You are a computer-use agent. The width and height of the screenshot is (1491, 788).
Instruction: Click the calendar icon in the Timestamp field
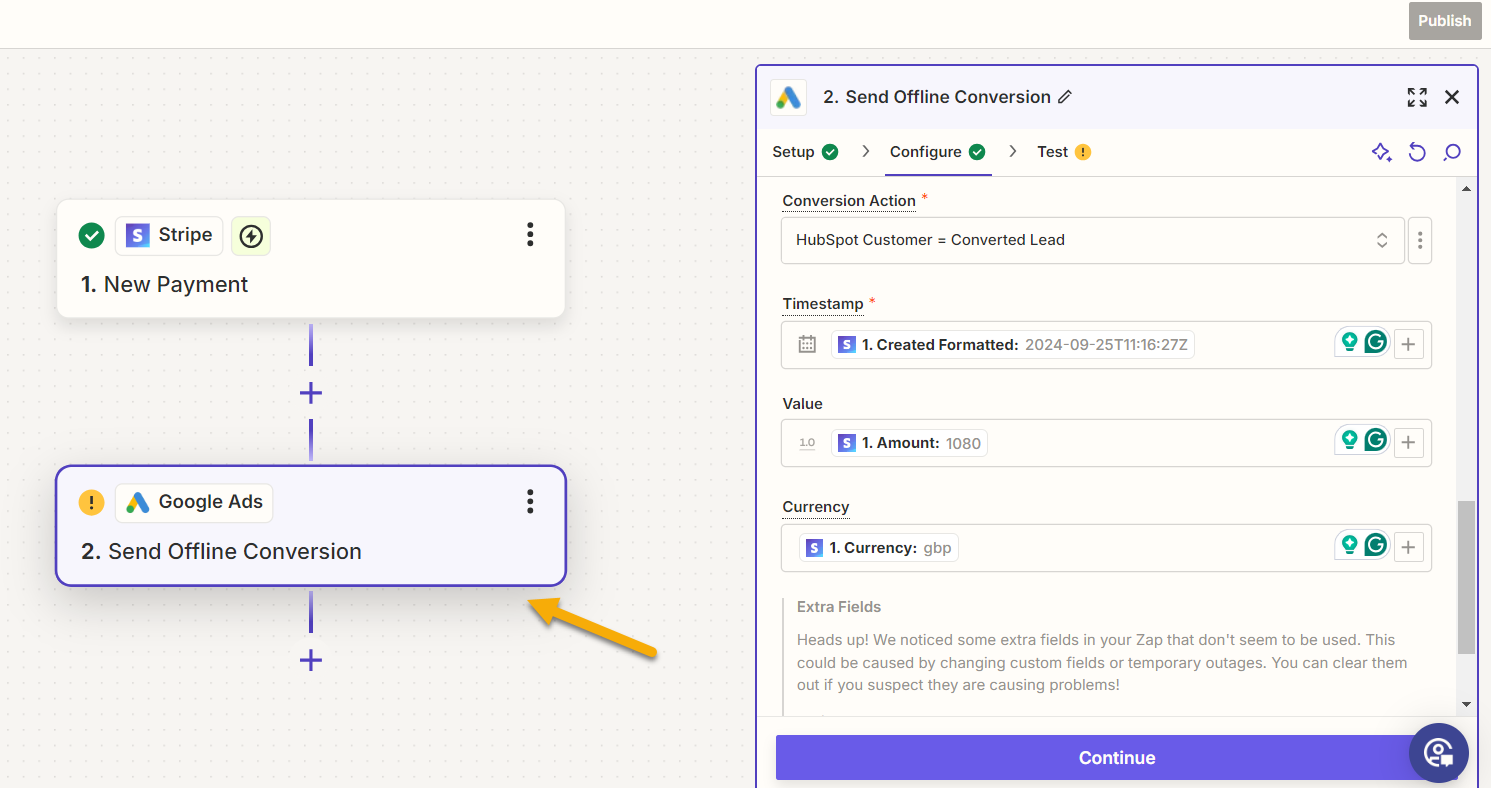click(x=807, y=345)
